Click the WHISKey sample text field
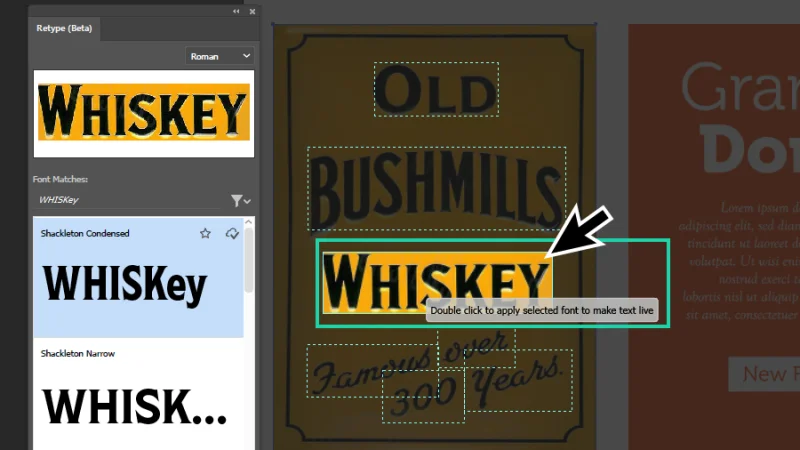 pos(130,201)
